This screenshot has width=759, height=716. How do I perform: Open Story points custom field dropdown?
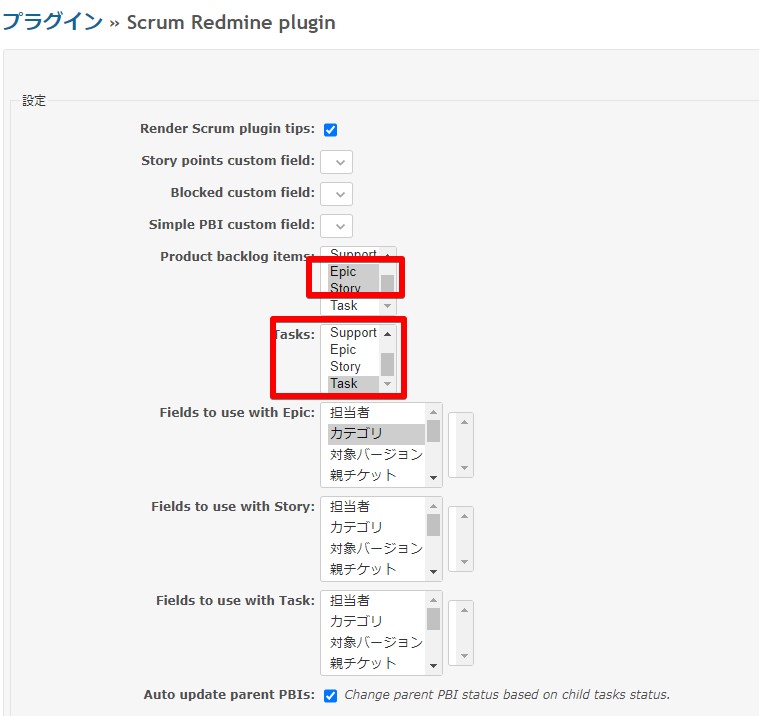pos(336,162)
